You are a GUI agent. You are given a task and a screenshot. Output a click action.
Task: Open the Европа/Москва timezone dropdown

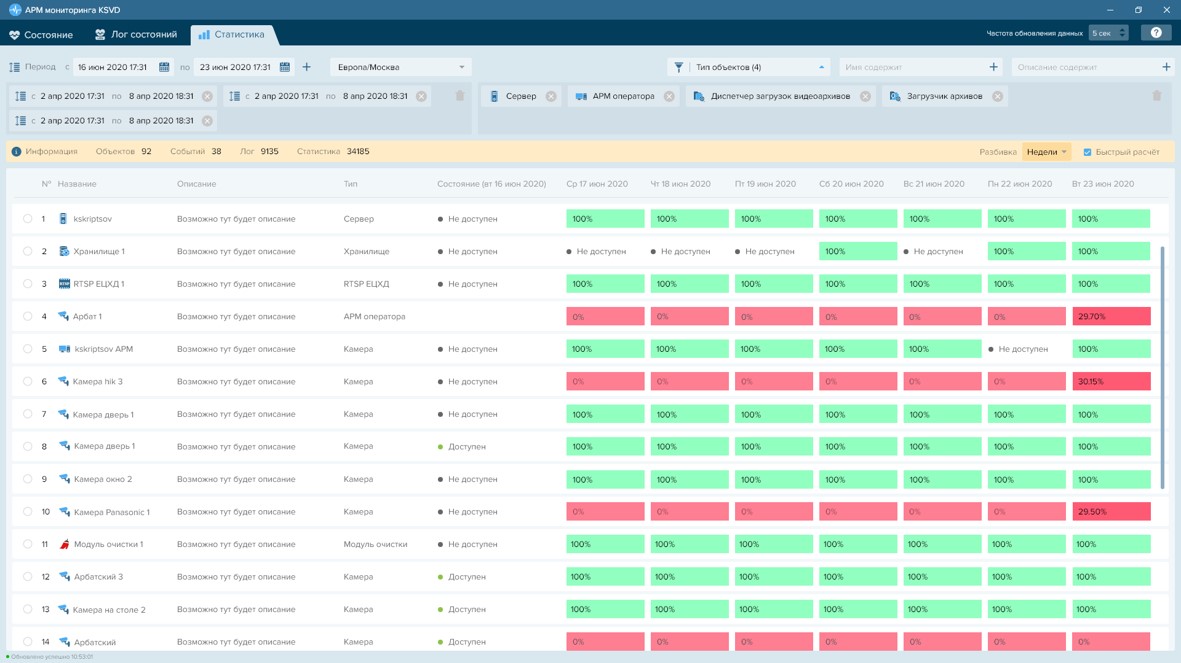point(400,67)
